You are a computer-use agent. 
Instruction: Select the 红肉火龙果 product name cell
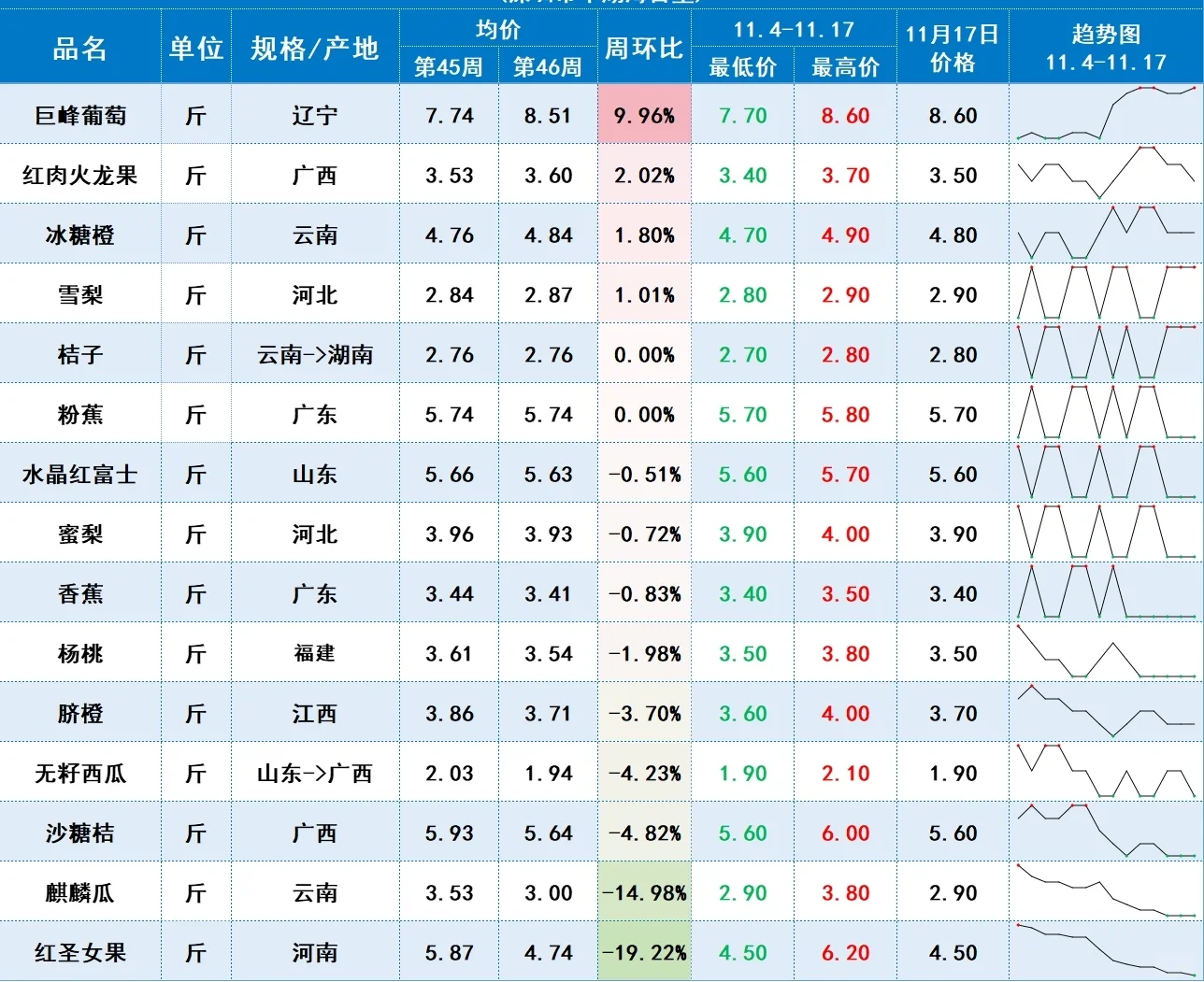[80, 176]
